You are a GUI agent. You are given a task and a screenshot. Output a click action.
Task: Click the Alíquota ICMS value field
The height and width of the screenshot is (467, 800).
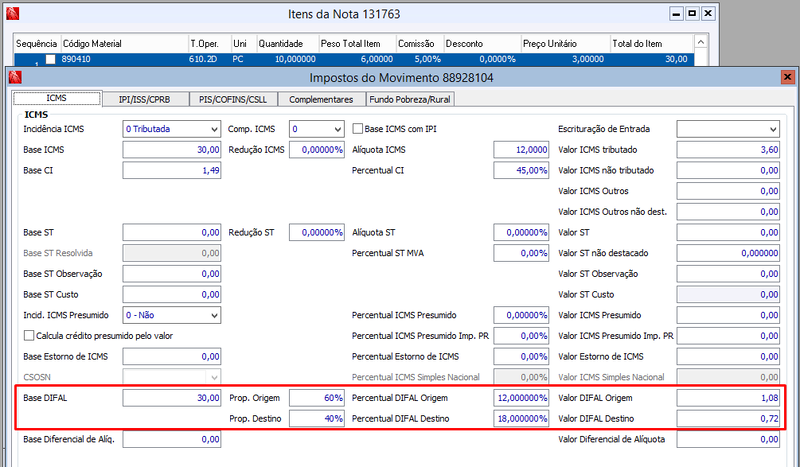point(521,150)
